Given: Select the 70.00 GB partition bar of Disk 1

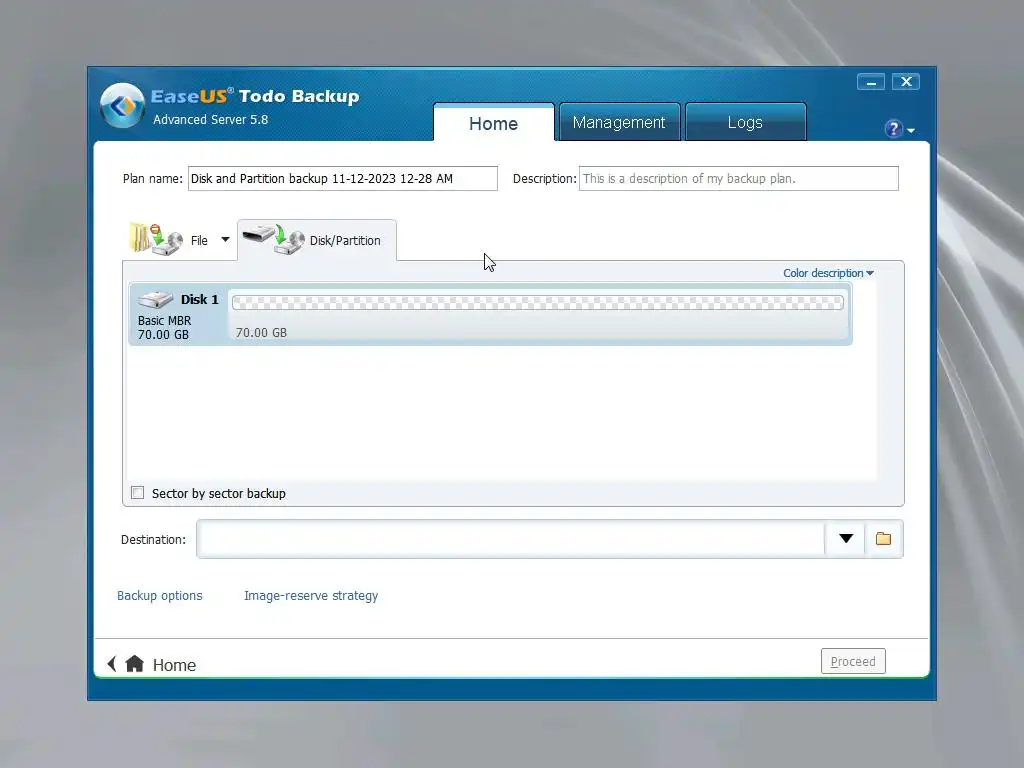Looking at the screenshot, I should (537, 302).
